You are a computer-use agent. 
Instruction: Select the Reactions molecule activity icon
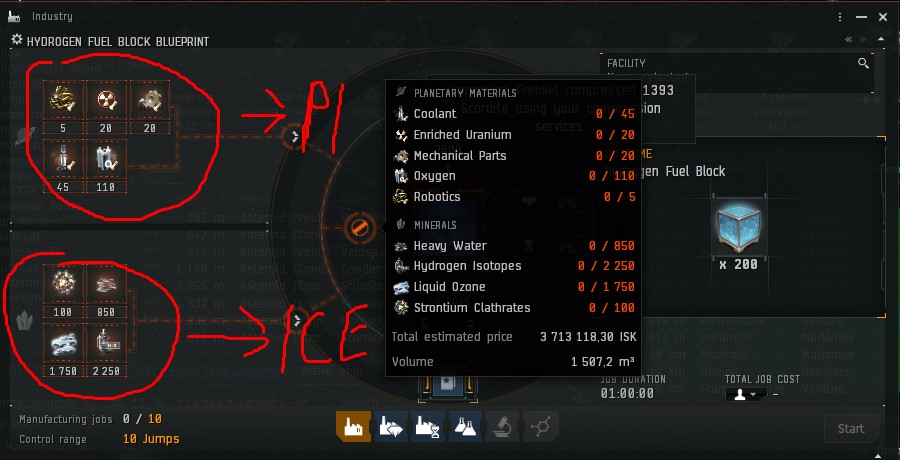(541, 427)
